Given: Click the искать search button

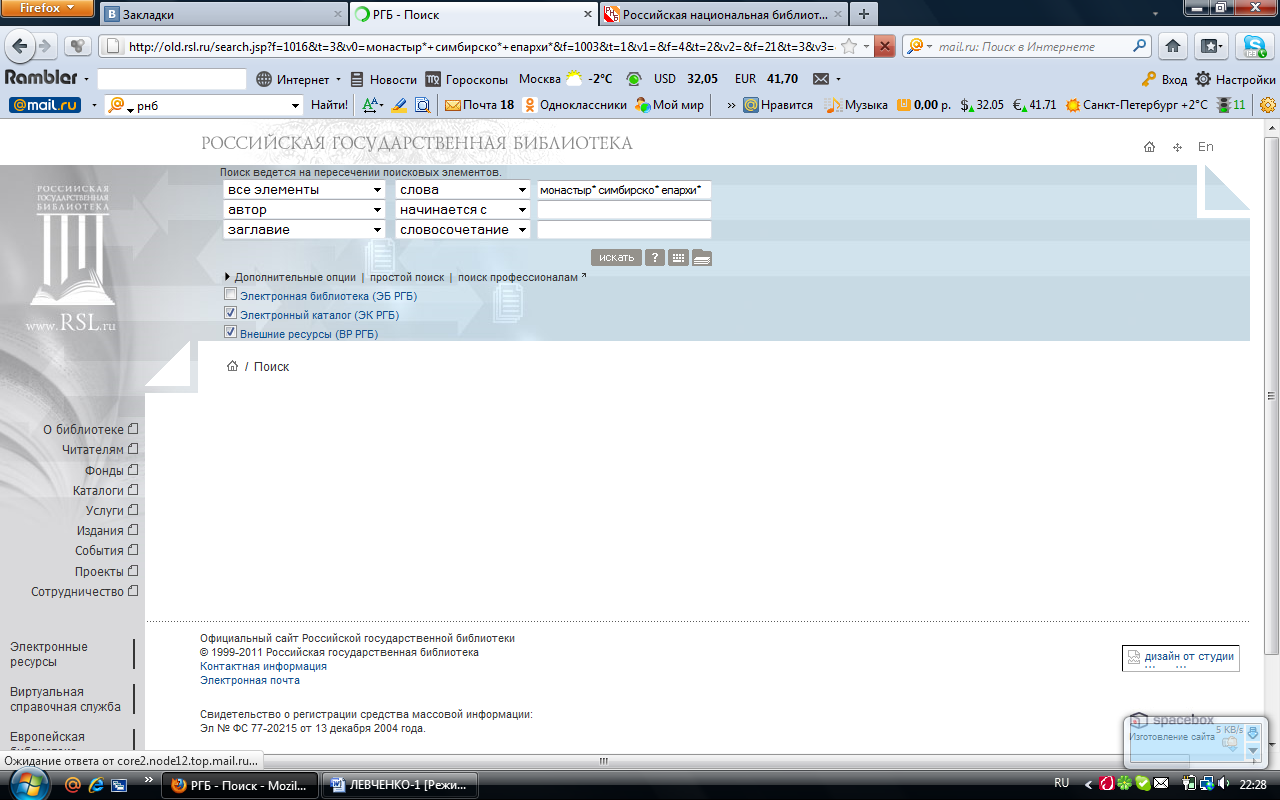Looking at the screenshot, I should (x=616, y=257).
